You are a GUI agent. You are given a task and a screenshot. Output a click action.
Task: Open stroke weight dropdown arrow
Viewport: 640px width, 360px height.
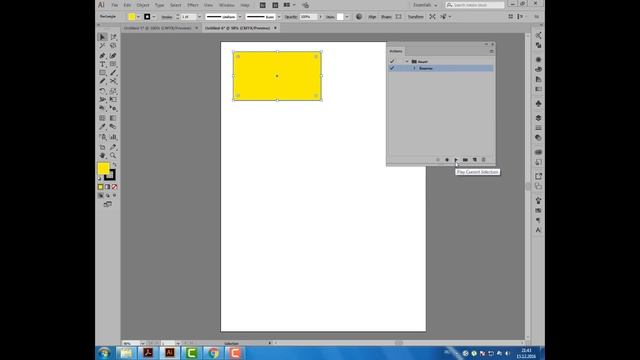200,17
